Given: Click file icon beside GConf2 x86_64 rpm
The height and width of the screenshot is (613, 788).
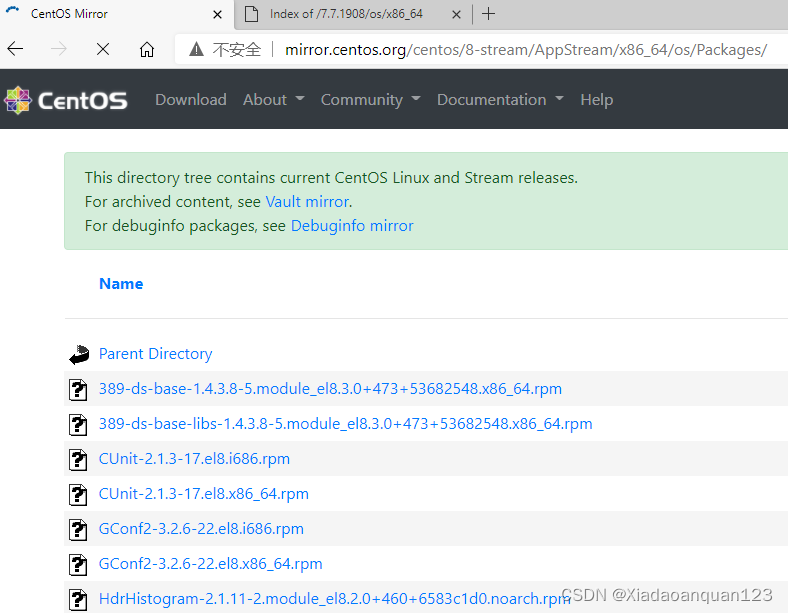Looking at the screenshot, I should 78,565.
